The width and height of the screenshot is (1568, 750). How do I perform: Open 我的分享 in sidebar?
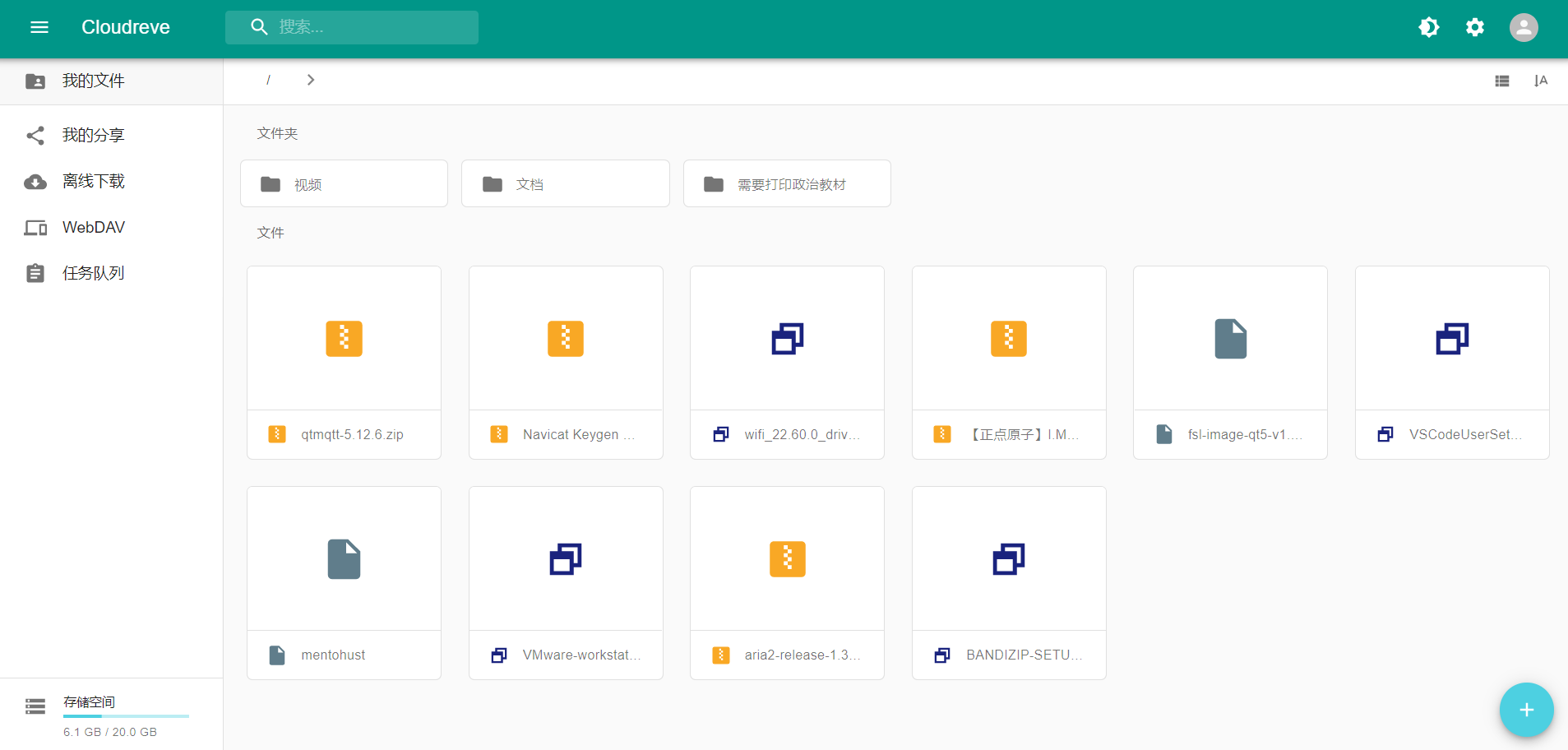coord(111,135)
